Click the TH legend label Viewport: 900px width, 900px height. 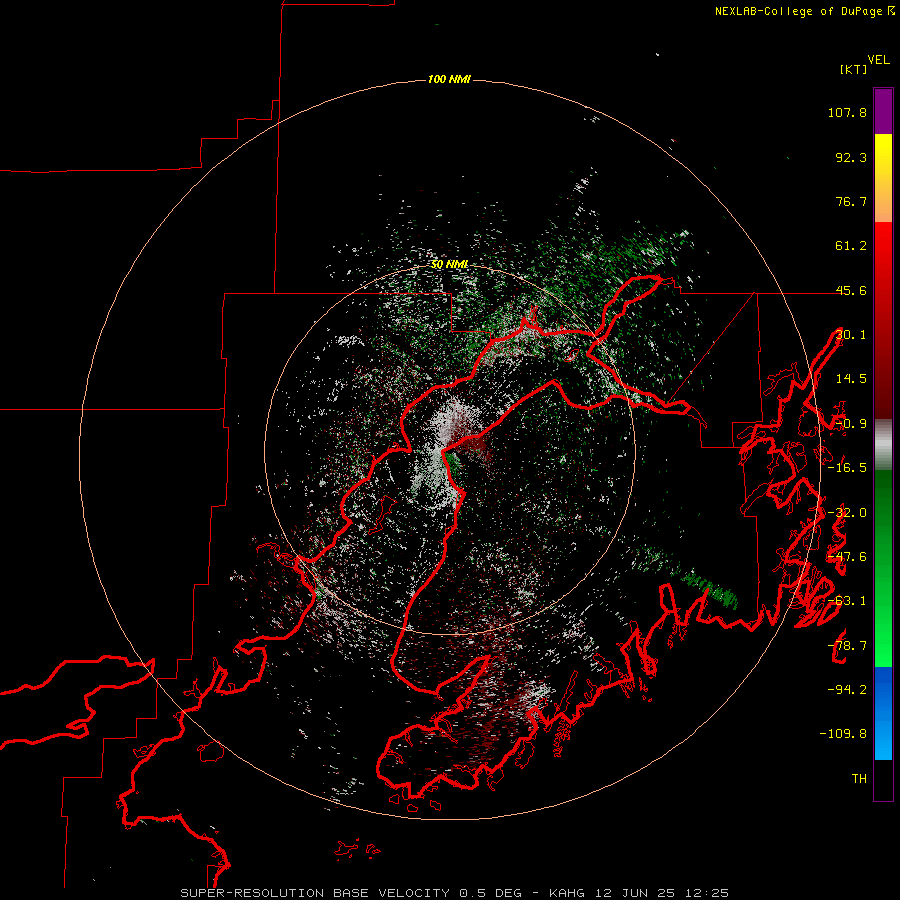coord(859,779)
